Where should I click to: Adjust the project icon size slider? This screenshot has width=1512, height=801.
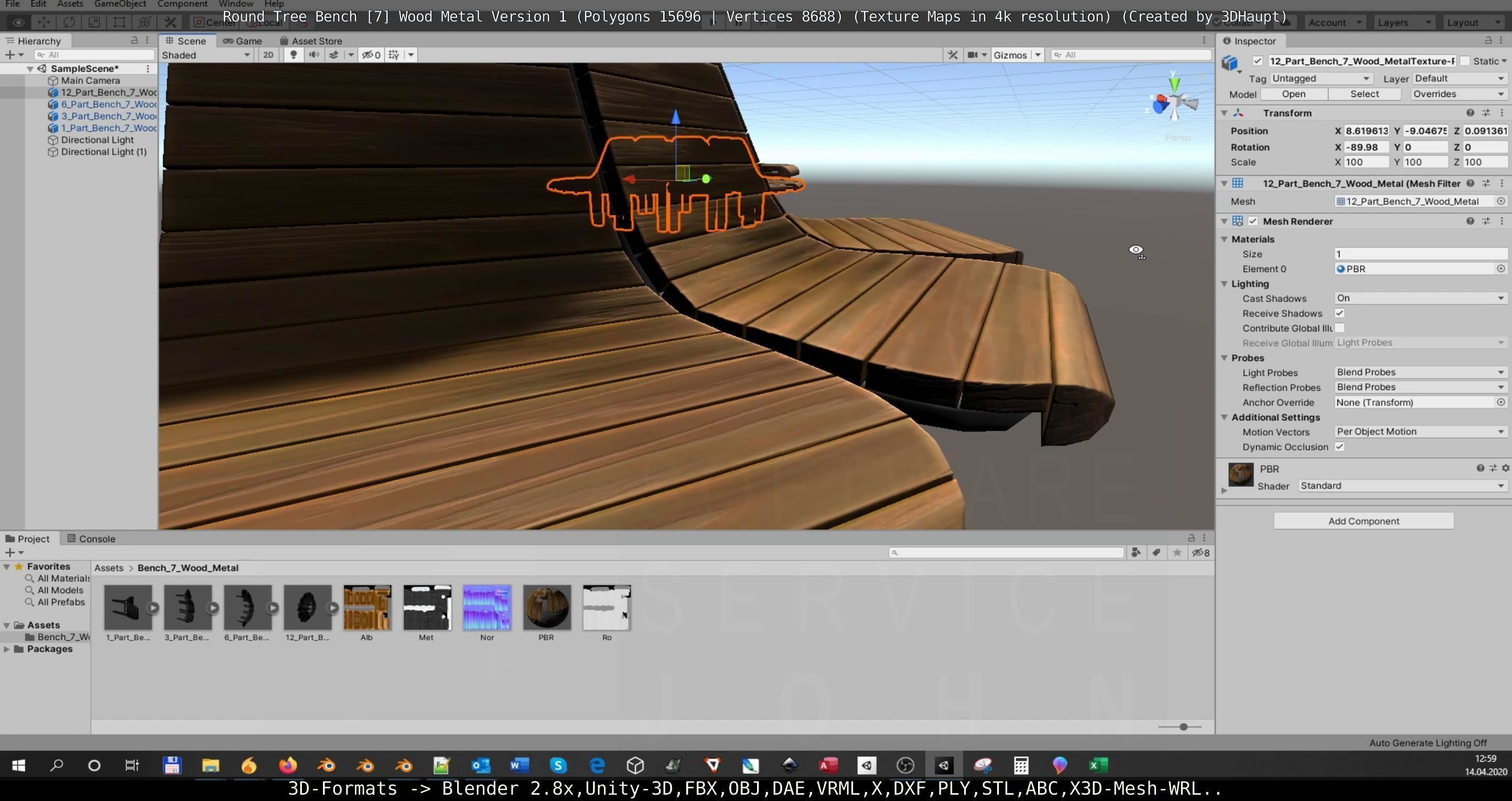click(1183, 727)
